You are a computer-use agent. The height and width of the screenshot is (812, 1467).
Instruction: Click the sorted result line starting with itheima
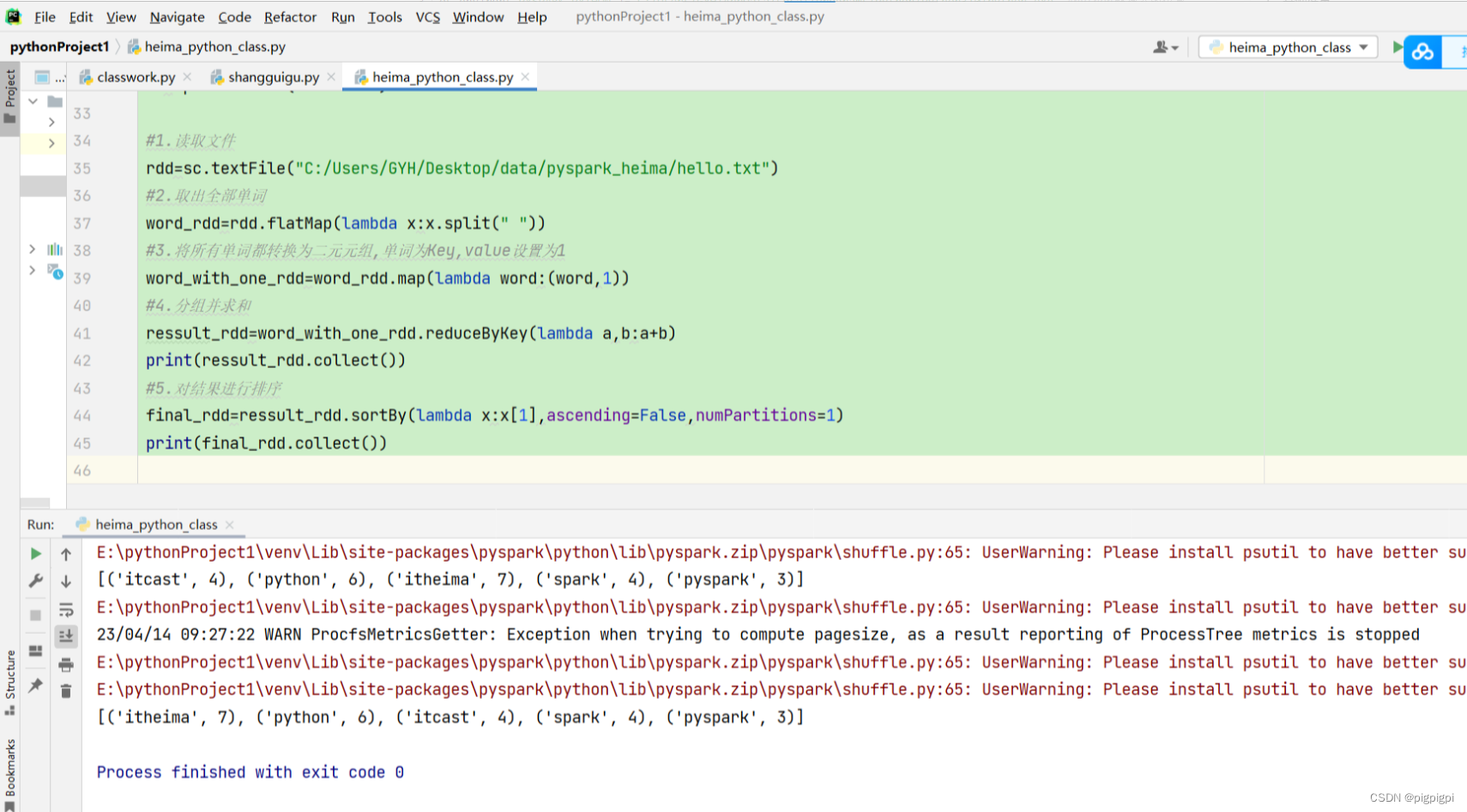(x=450, y=717)
